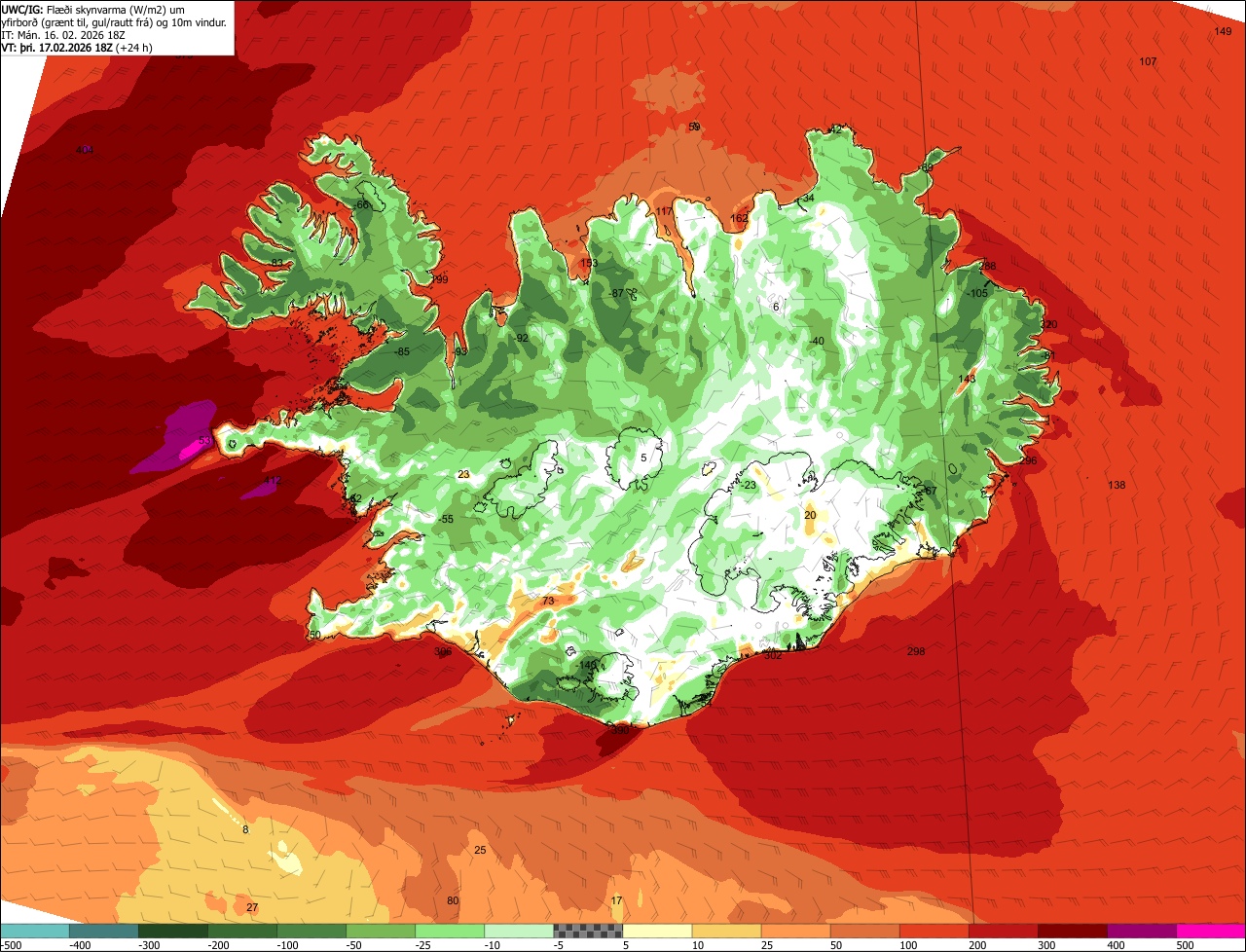
Task: Click the legend swatch between 100 and 200
Action: [x=934, y=931]
